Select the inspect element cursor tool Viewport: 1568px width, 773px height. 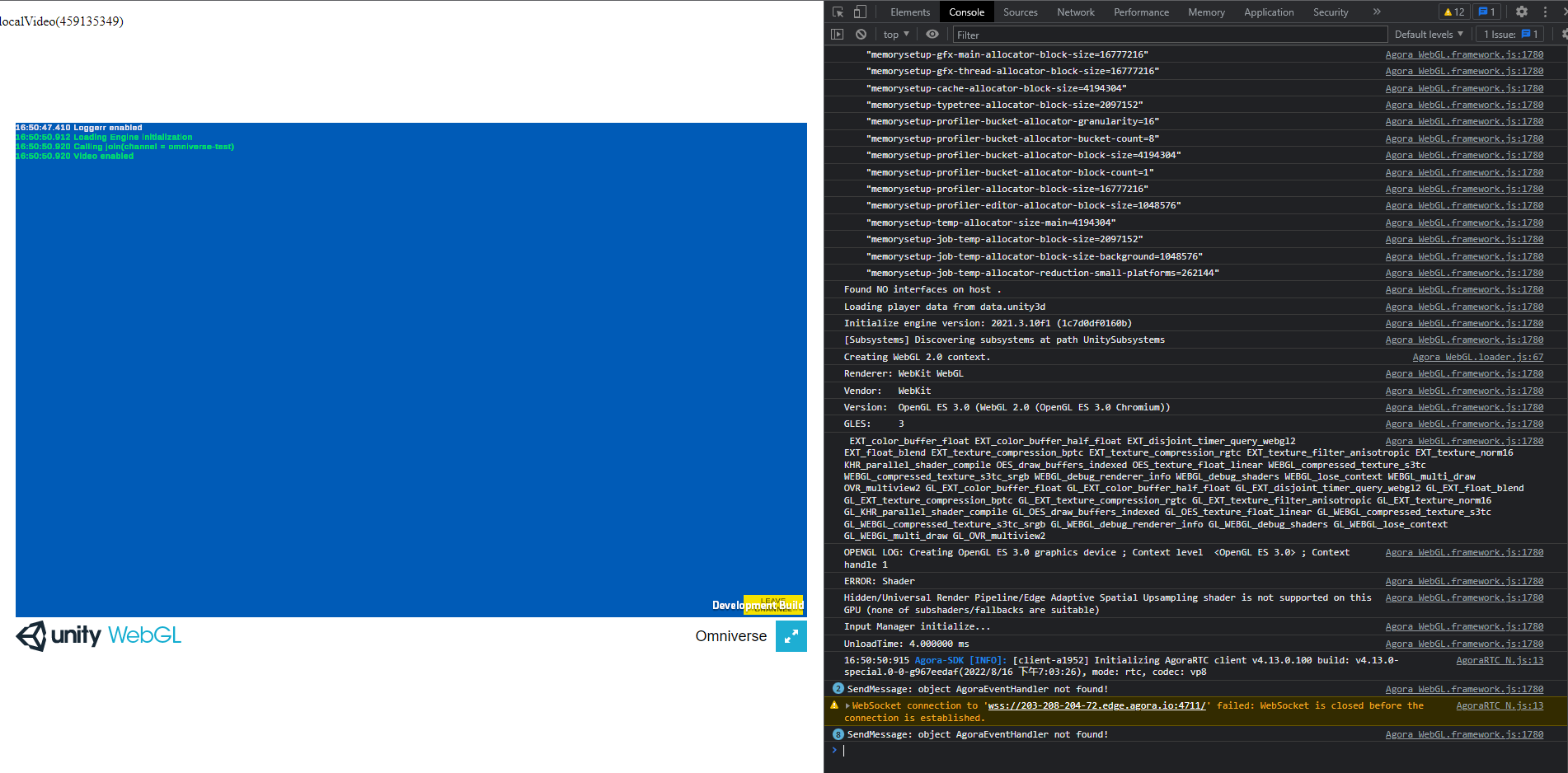click(x=837, y=12)
